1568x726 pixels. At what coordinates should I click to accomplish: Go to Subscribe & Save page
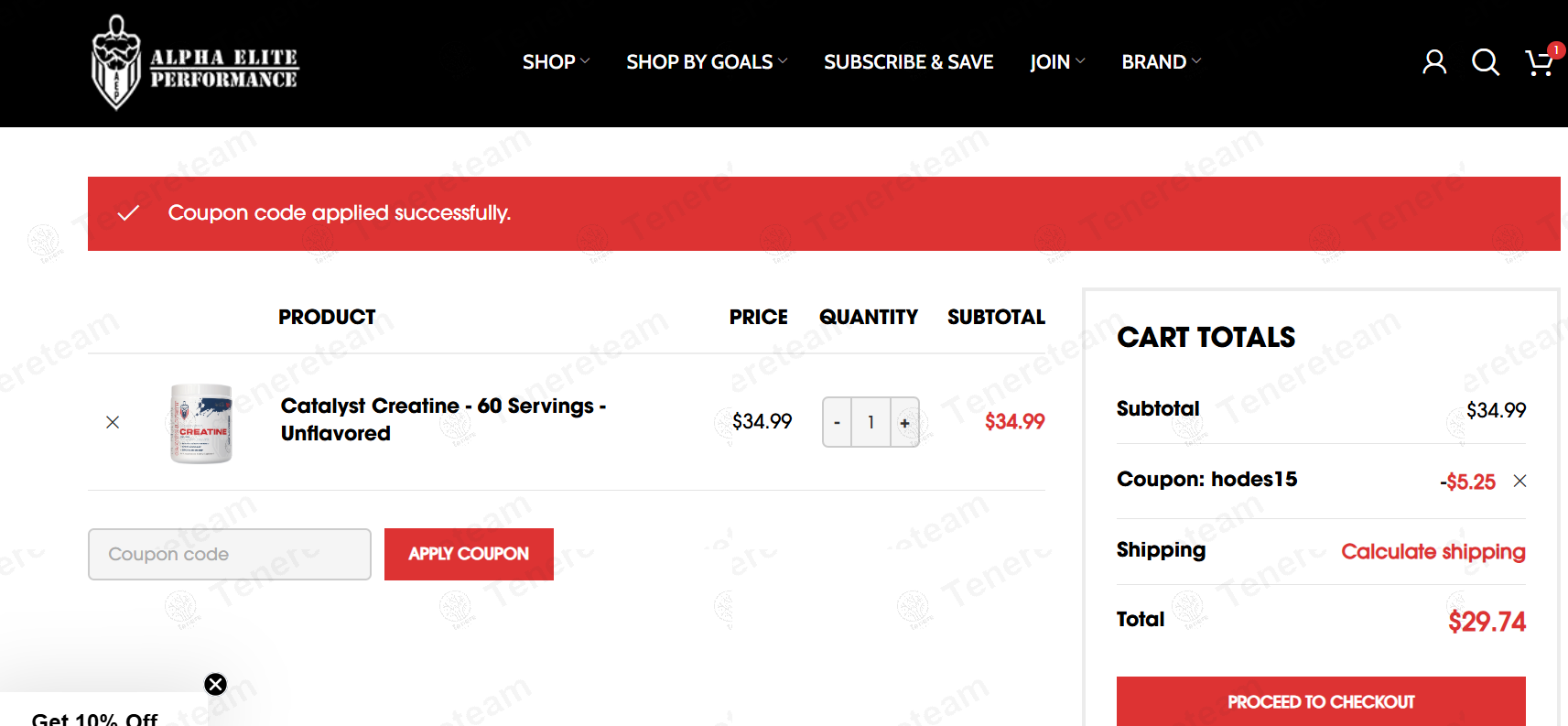(x=908, y=62)
